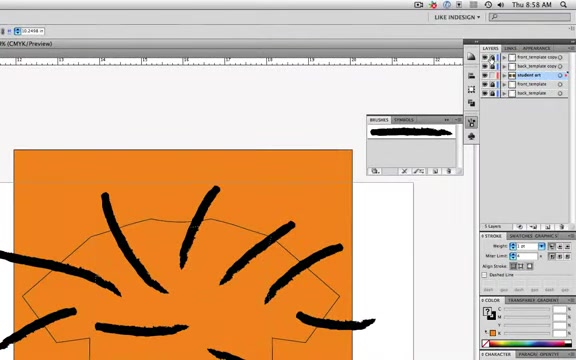Switch to the Symbols tab
Screen dimensions: 576x360
404,120
